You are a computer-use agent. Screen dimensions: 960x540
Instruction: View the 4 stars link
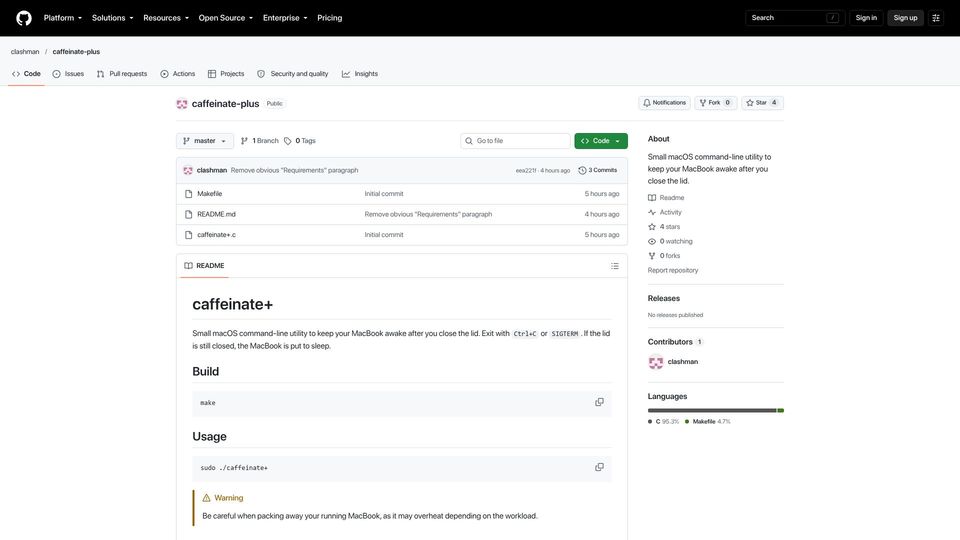[x=664, y=227]
